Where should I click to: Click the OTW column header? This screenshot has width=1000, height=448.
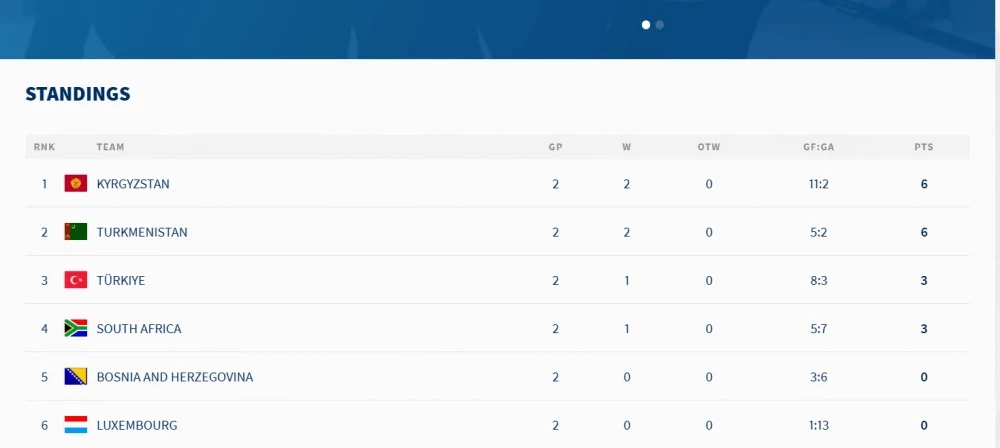click(709, 147)
